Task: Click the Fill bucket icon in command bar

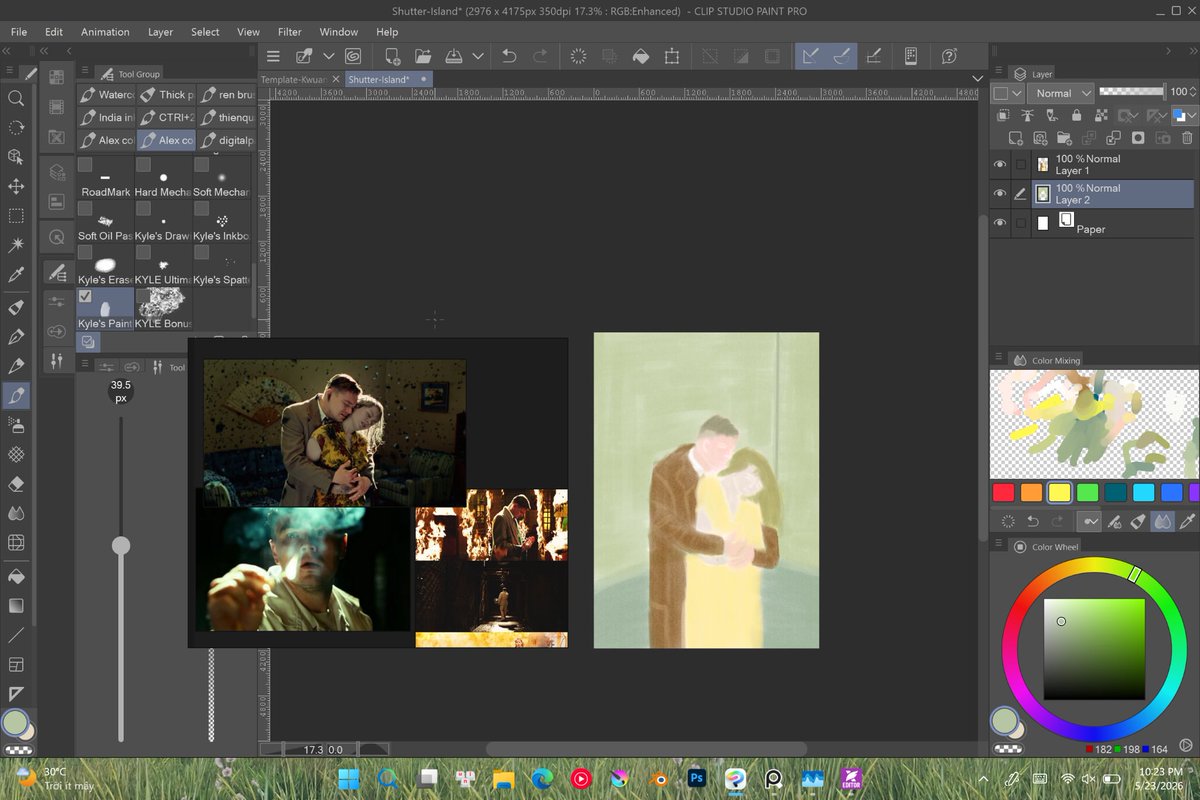Action: click(x=641, y=57)
